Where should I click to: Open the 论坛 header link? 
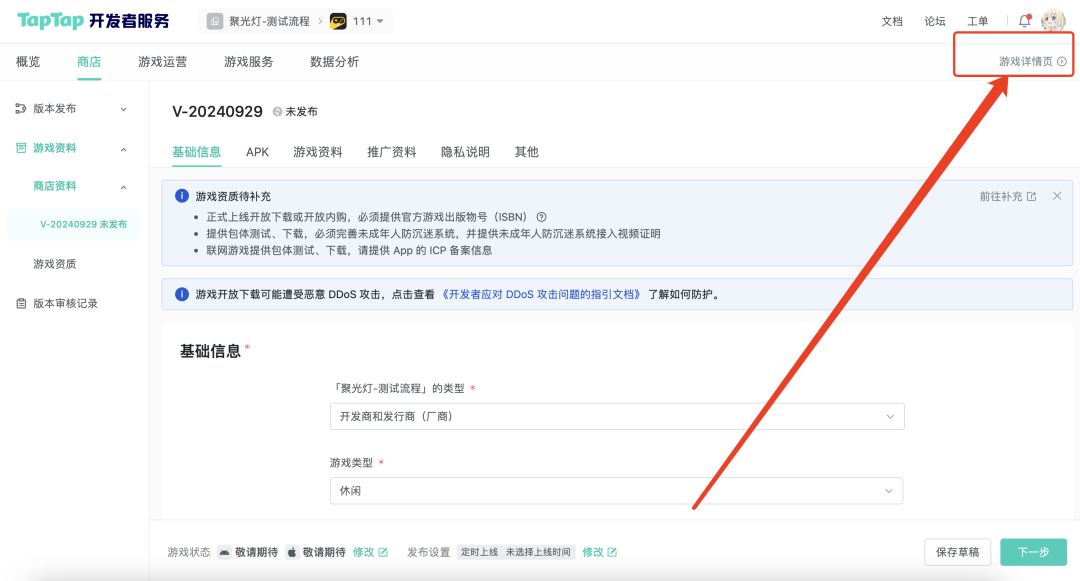click(935, 21)
